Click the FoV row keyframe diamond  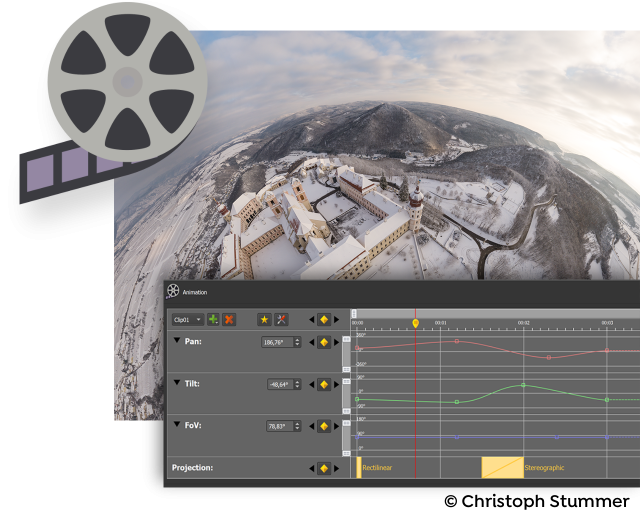324,426
